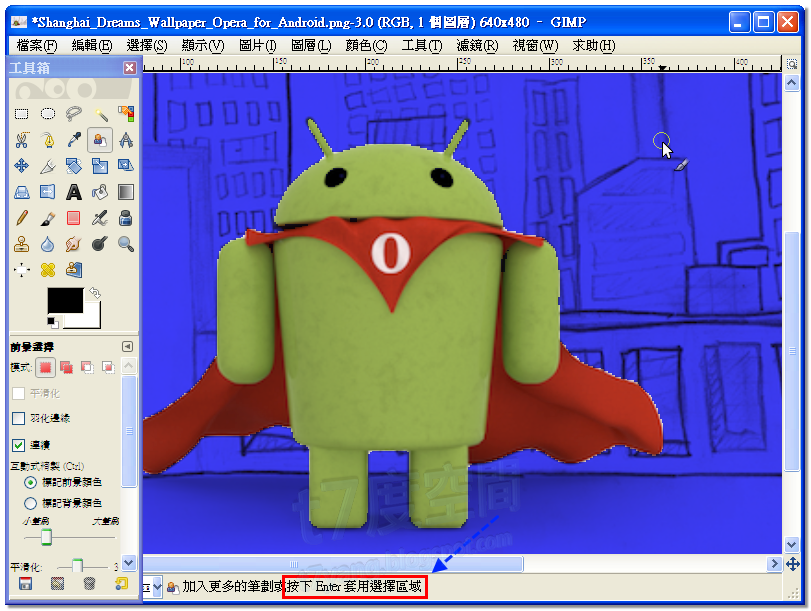Viewport: 811px width, 611px height.
Task: Select the Shear tool
Action: point(126,166)
